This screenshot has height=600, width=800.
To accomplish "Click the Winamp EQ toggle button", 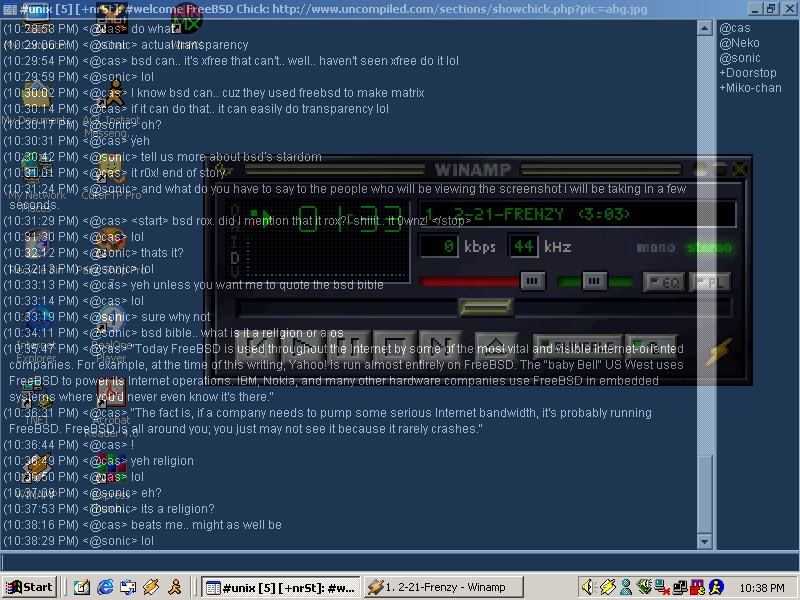I will tap(662, 282).
